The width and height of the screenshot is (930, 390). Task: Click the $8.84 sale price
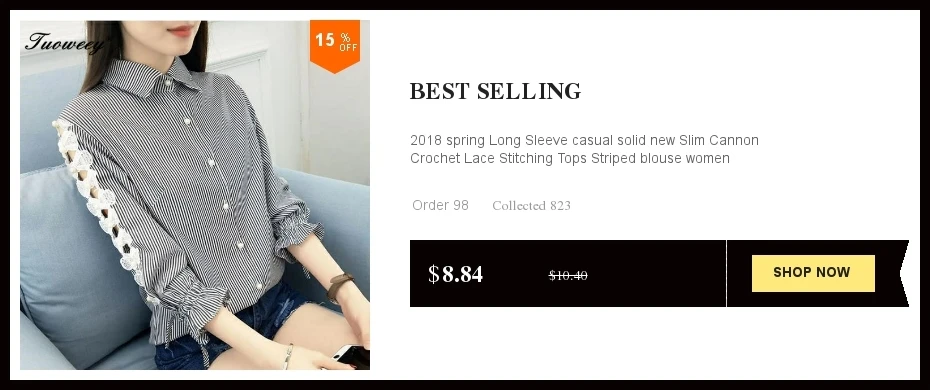click(456, 274)
